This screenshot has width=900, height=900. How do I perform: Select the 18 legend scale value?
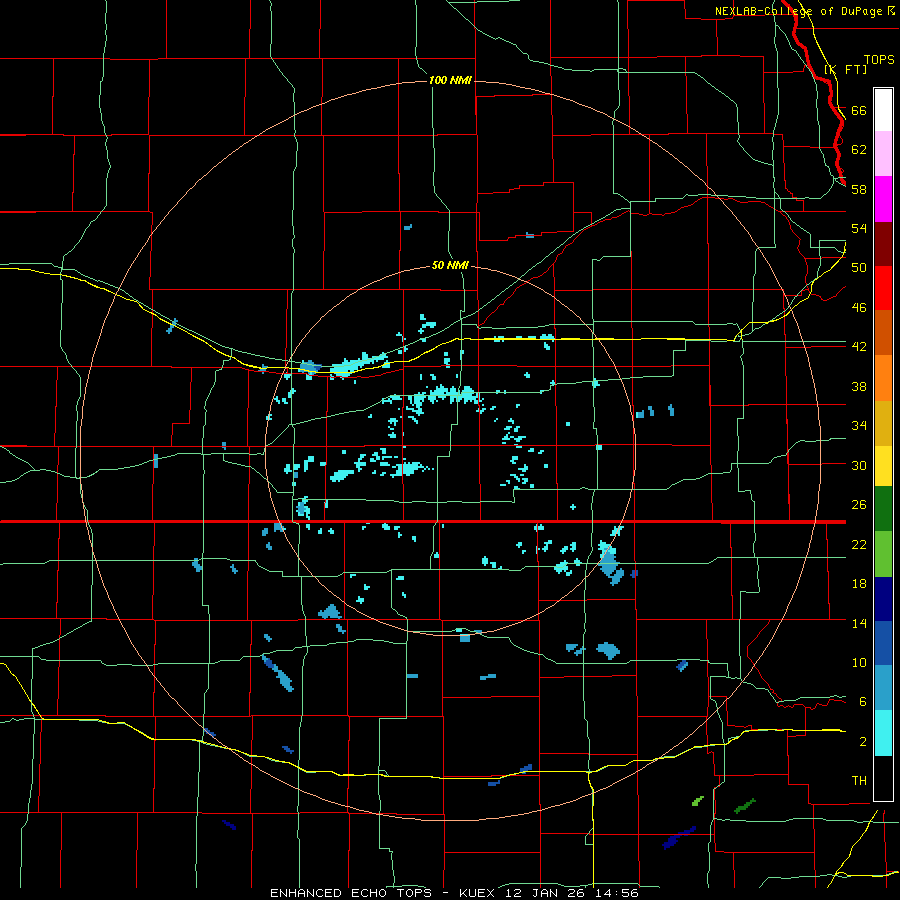pyautogui.click(x=859, y=584)
